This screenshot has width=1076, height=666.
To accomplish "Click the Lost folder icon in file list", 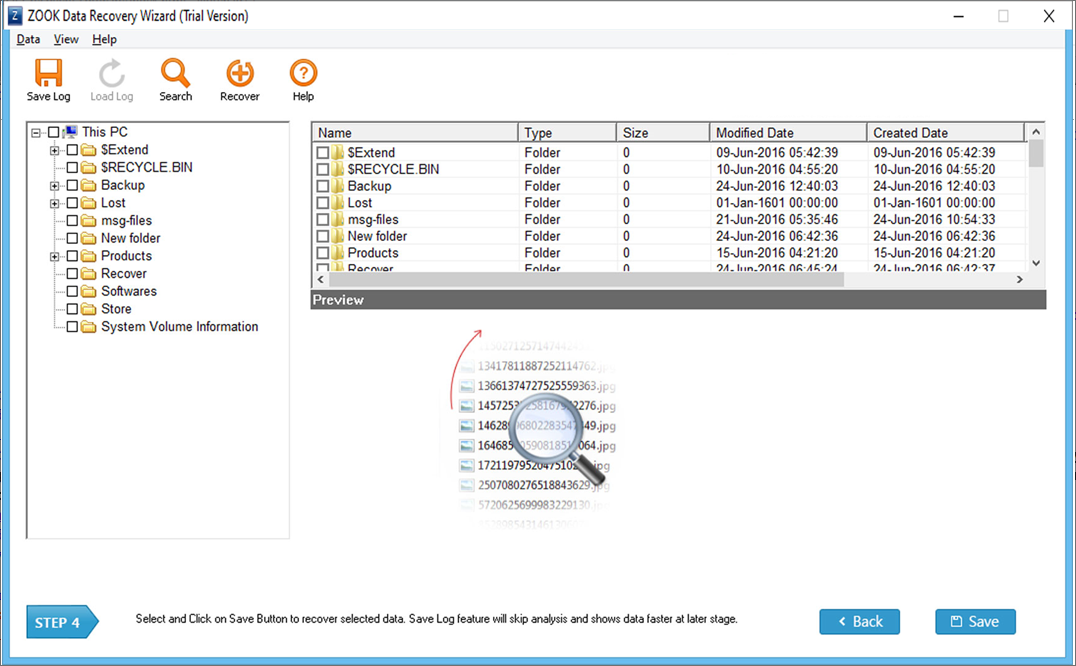I will (x=338, y=202).
